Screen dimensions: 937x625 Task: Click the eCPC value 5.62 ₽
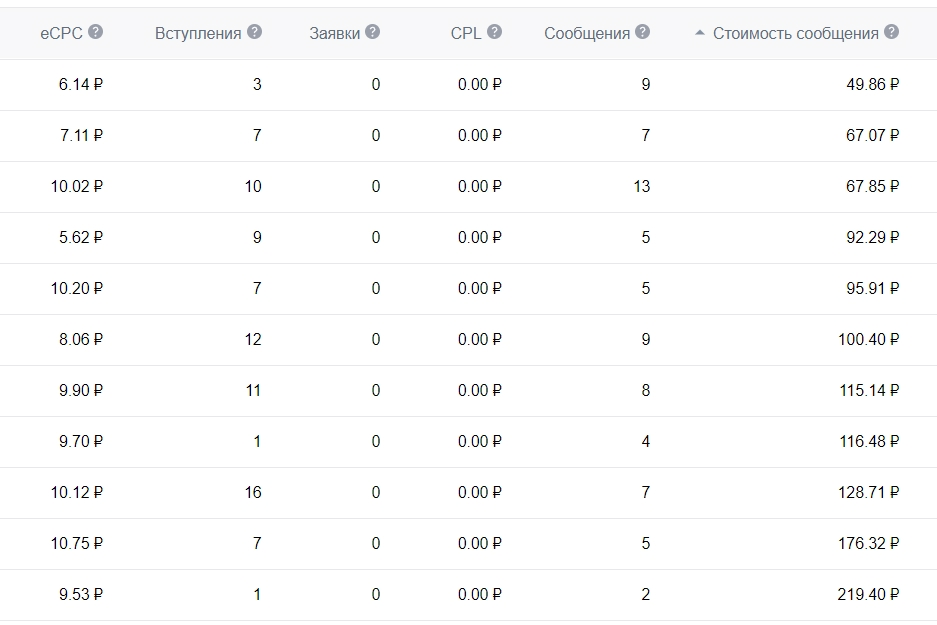(x=81, y=238)
